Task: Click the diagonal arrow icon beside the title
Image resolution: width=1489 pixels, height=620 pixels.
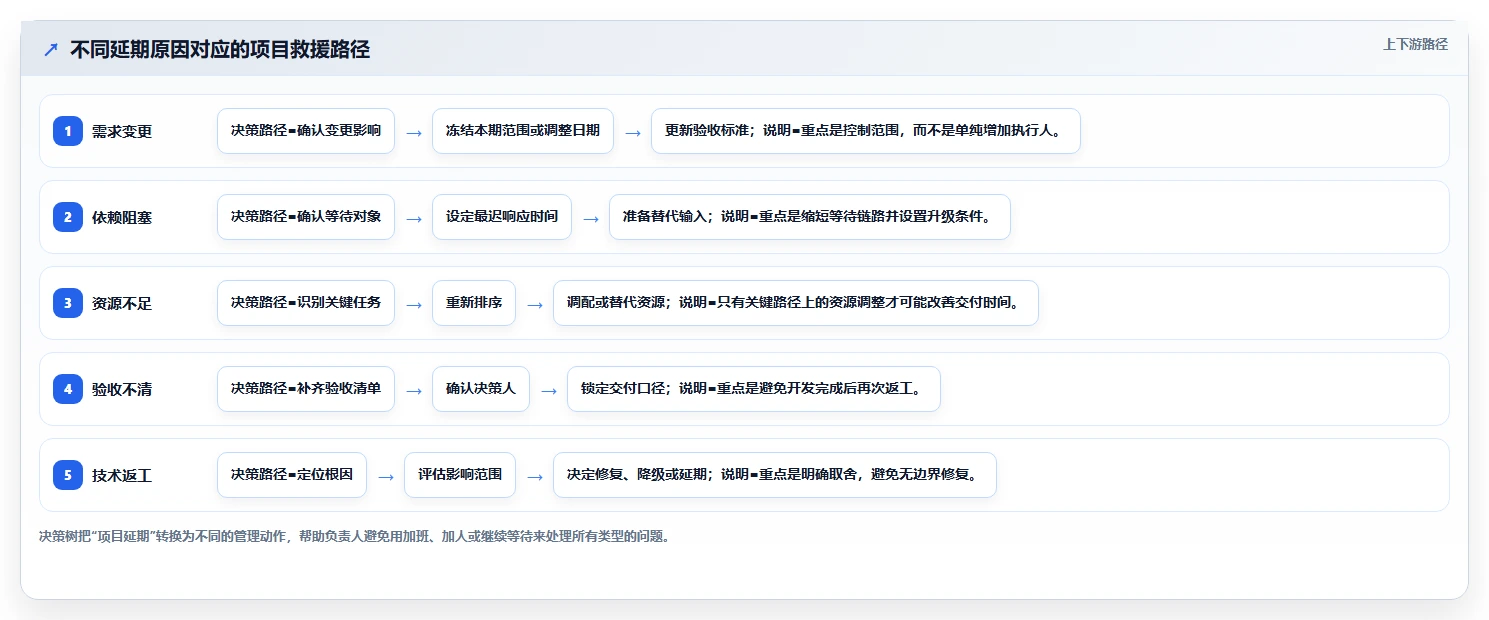Action: coord(51,50)
